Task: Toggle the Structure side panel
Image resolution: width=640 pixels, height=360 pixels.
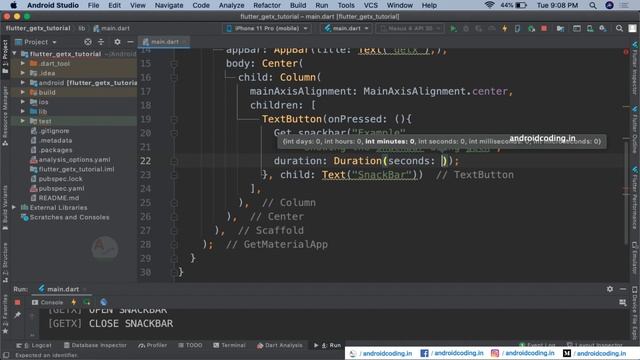Action: coord(5,262)
